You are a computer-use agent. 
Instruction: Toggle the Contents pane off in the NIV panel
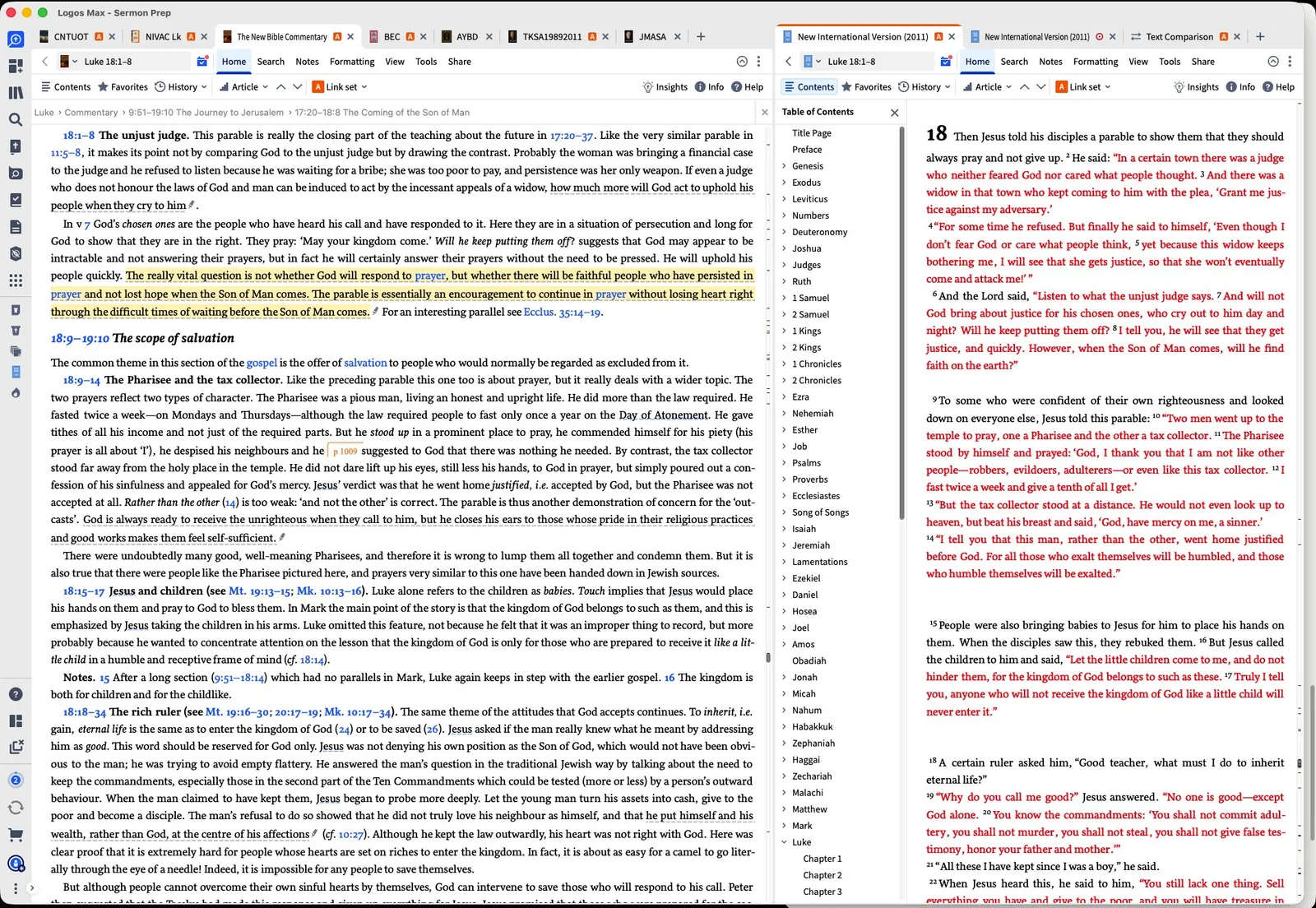pyautogui.click(x=809, y=86)
